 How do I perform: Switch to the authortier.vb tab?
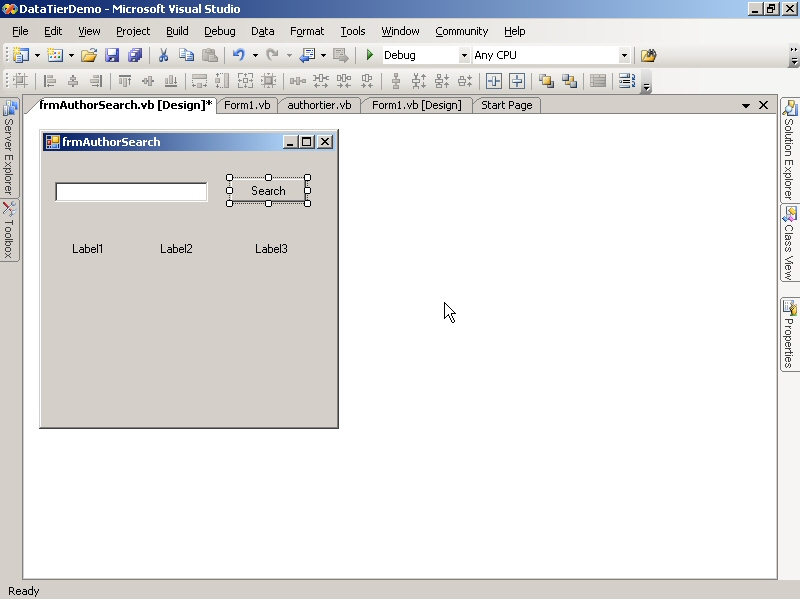[x=319, y=105]
